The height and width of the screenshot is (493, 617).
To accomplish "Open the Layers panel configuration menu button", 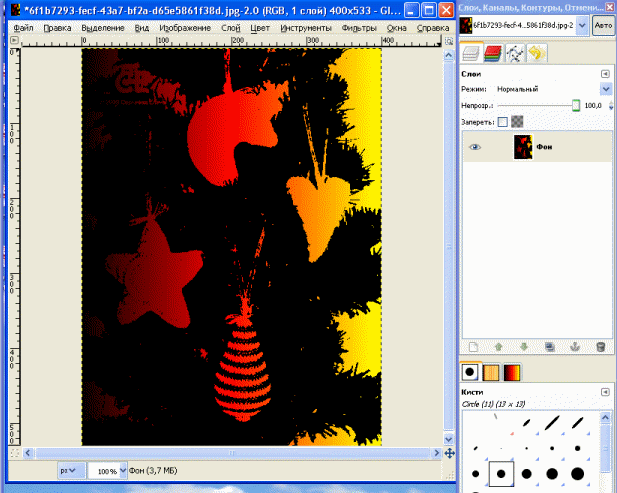I will click(x=605, y=74).
